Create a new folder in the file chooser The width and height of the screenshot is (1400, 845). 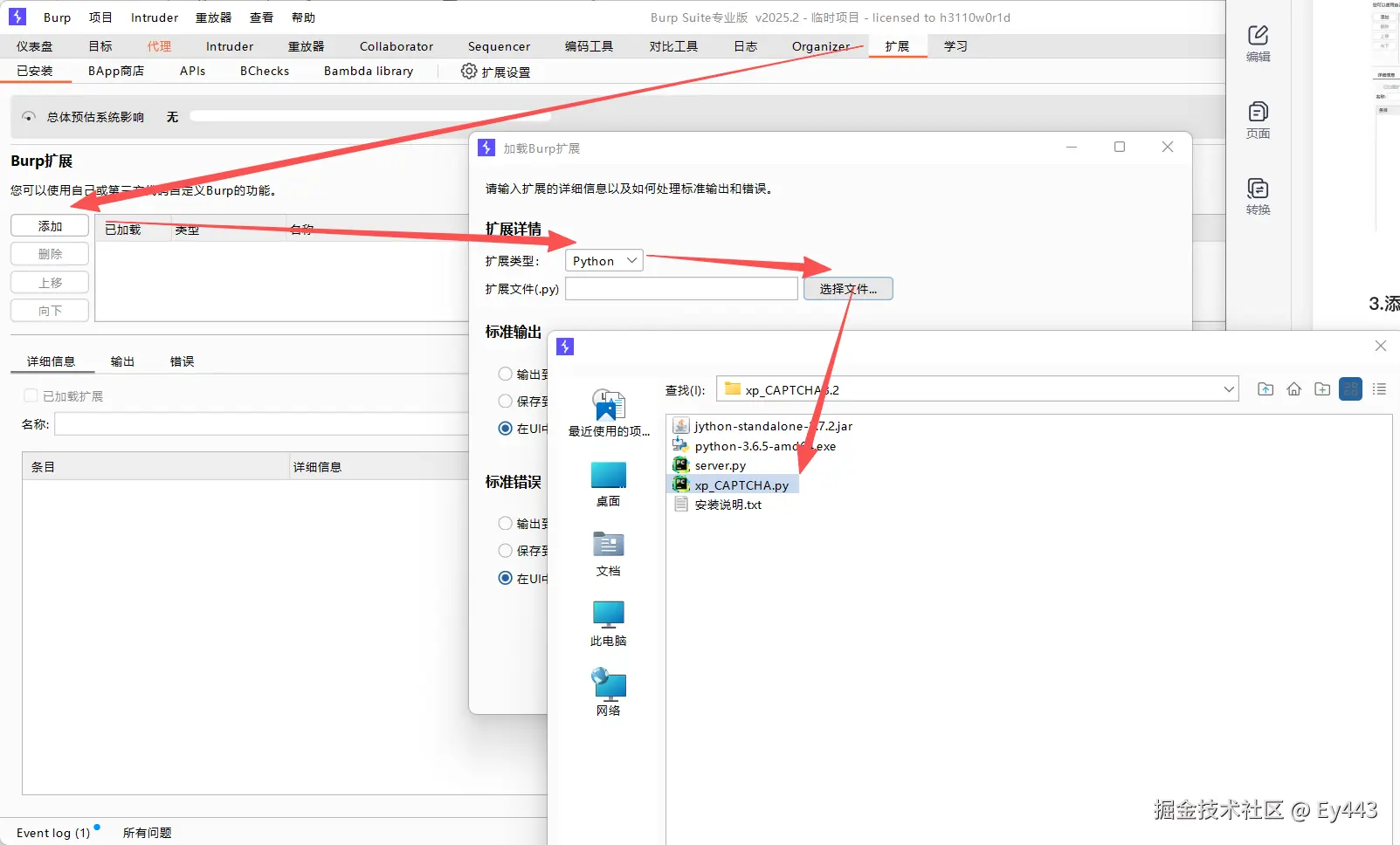tap(1322, 389)
